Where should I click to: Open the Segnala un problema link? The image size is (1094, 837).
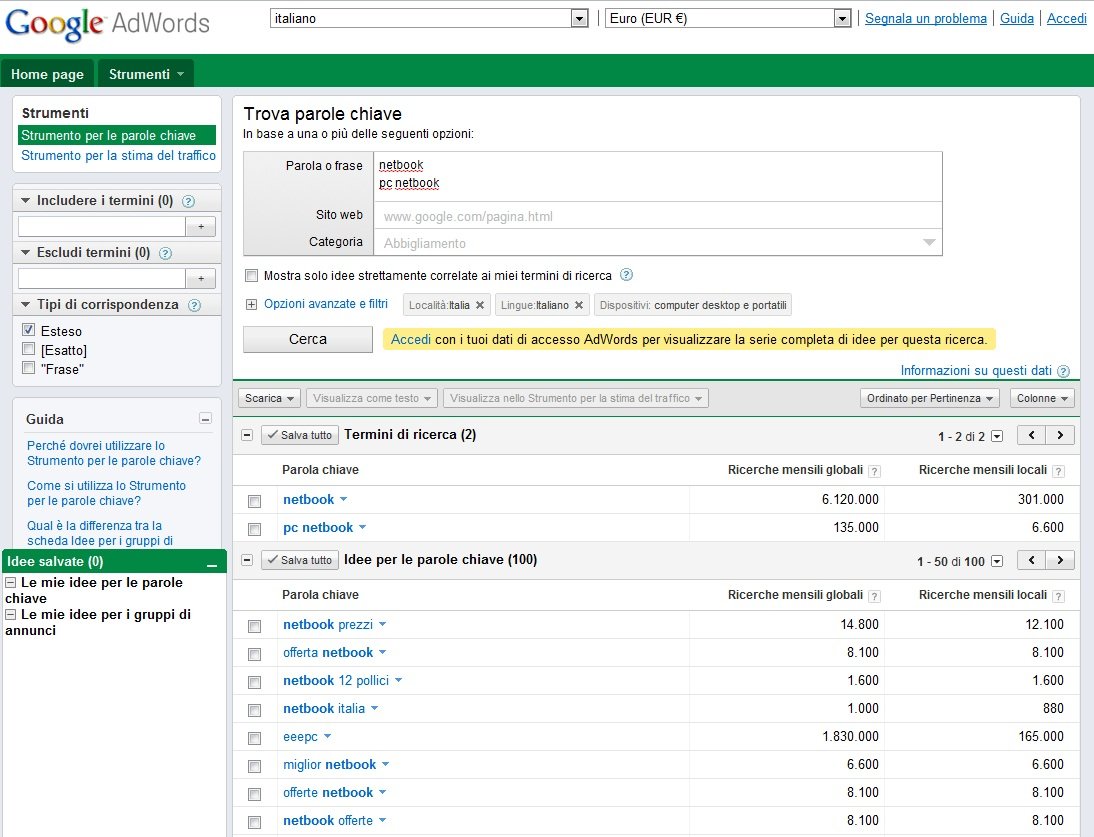click(x=926, y=18)
